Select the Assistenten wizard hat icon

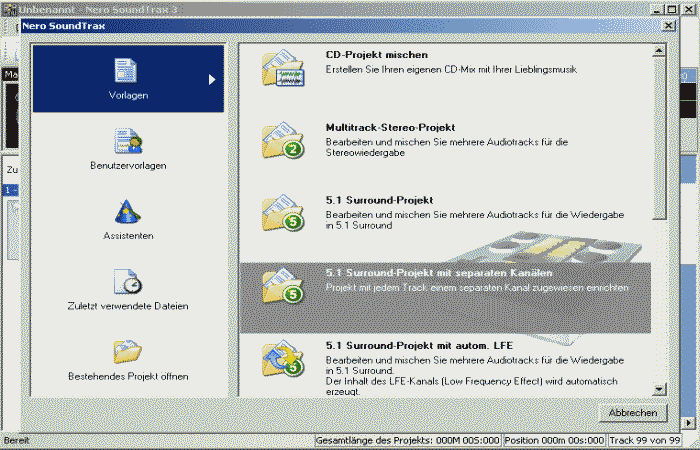127,211
